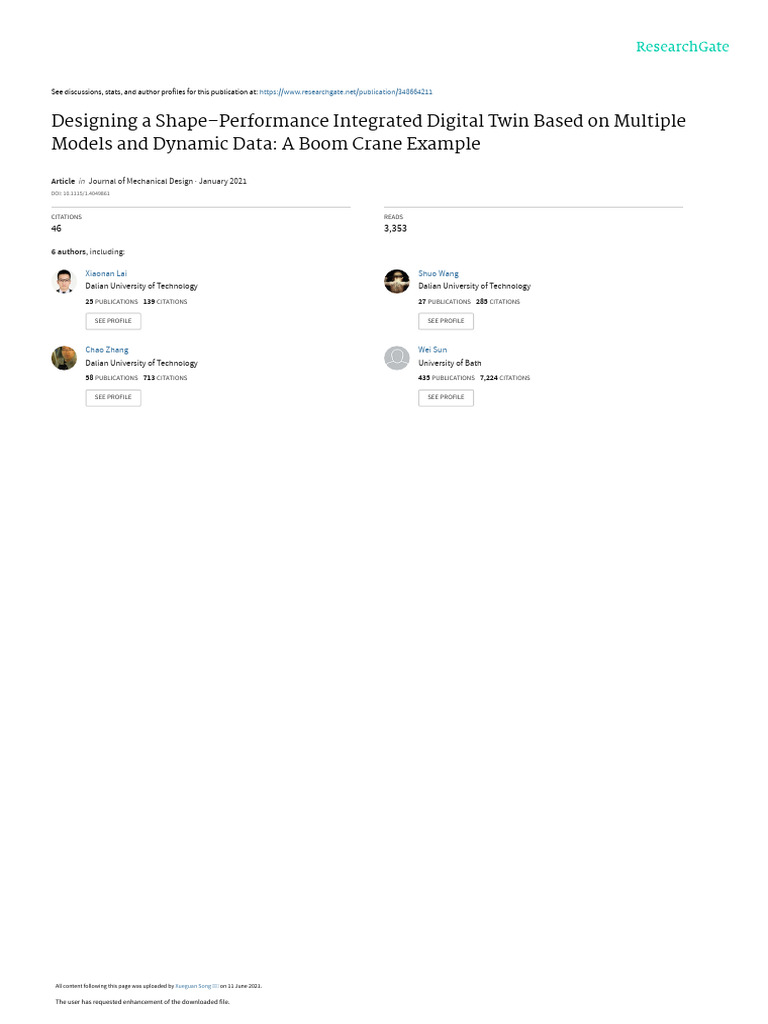Screen dimensions: 768x1024
Task: Click the citations count 46
Action: [x=56, y=228]
